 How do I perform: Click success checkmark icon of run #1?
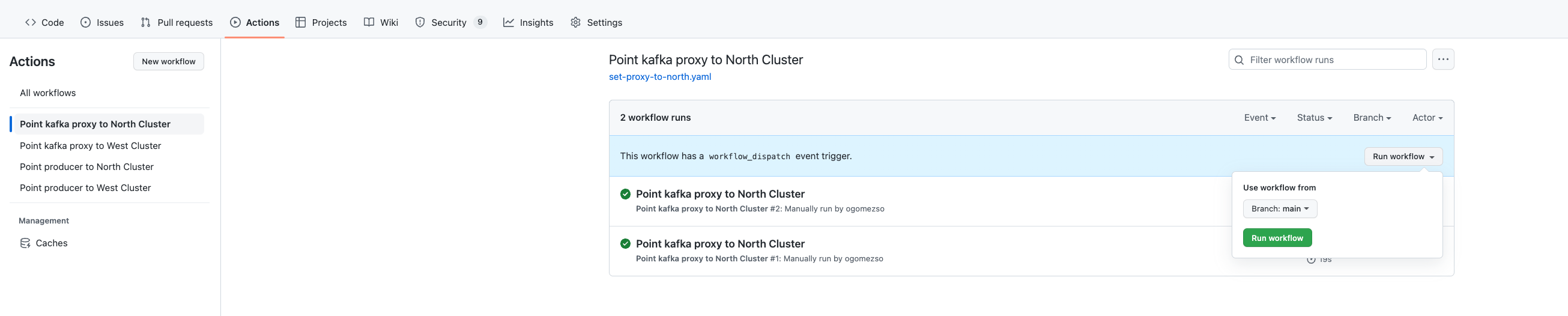[x=625, y=244]
